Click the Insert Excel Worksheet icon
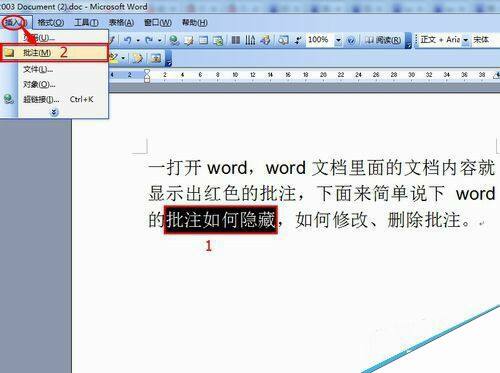The width and height of the screenshot is (500, 373). 218,40
